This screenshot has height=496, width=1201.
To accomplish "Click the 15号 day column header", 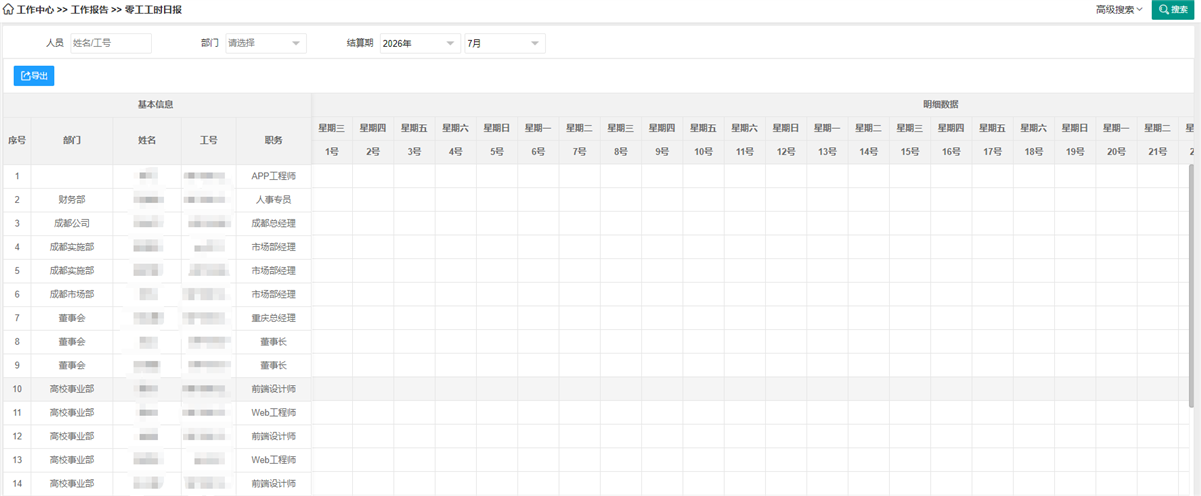I will (x=910, y=152).
